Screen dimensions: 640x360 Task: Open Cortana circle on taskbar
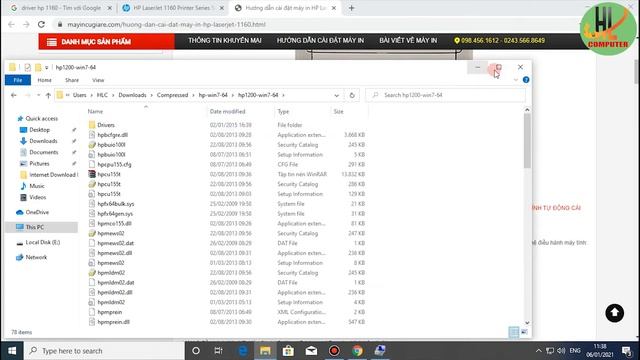click(x=196, y=351)
